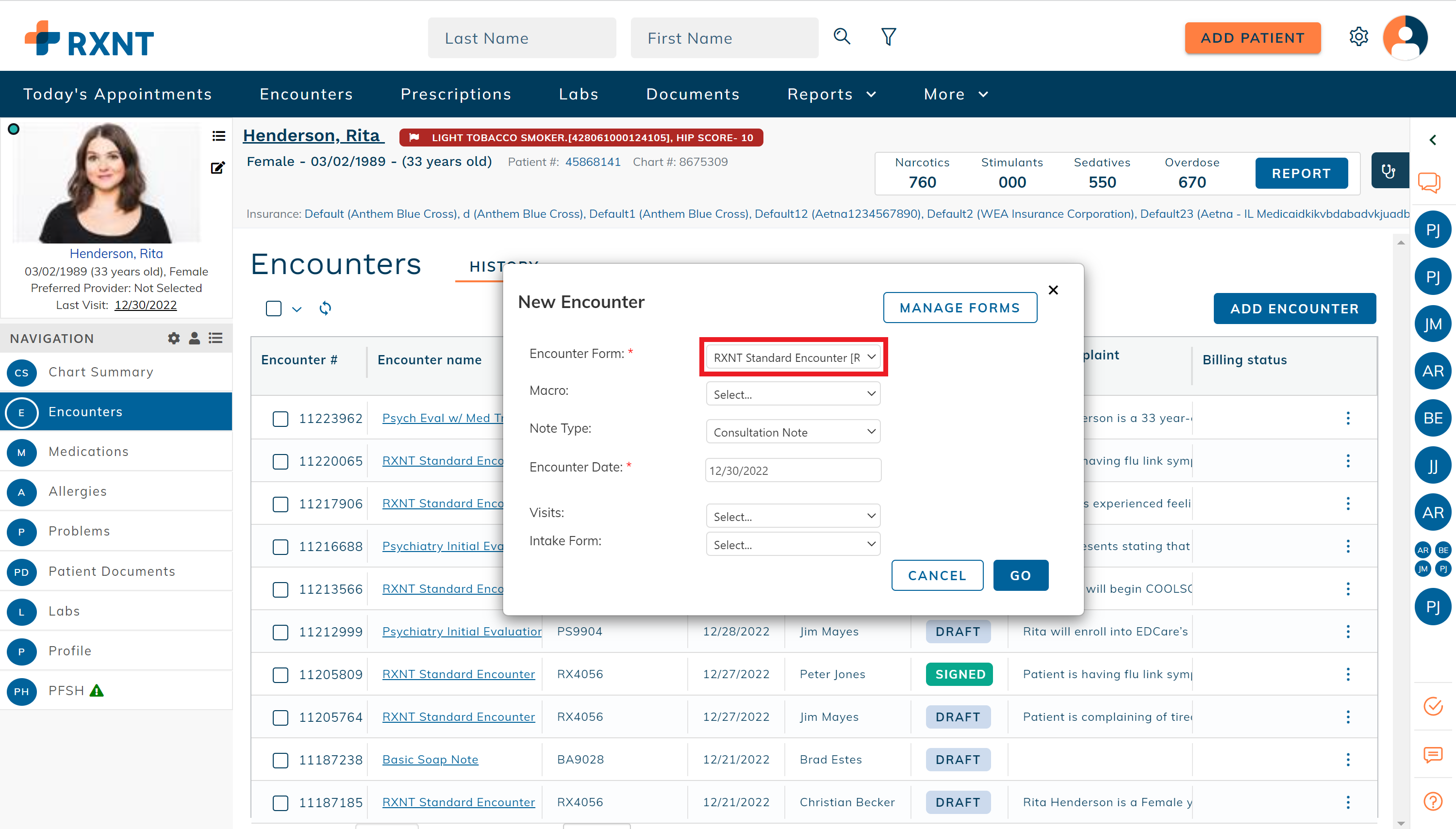
Task: Refresh the encounters list
Action: pos(325,309)
